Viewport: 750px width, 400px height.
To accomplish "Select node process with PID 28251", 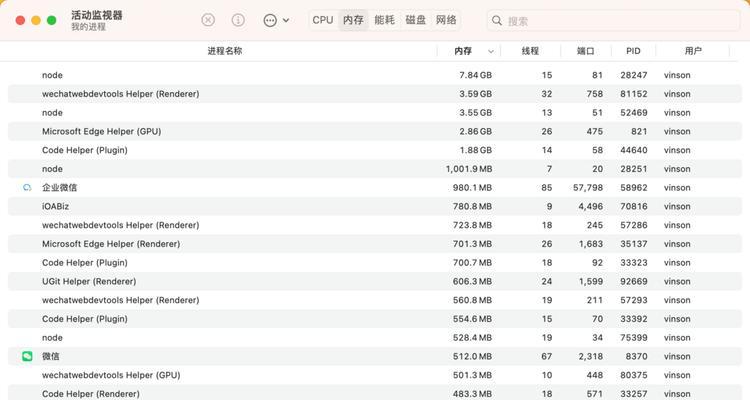I will [x=375, y=169].
